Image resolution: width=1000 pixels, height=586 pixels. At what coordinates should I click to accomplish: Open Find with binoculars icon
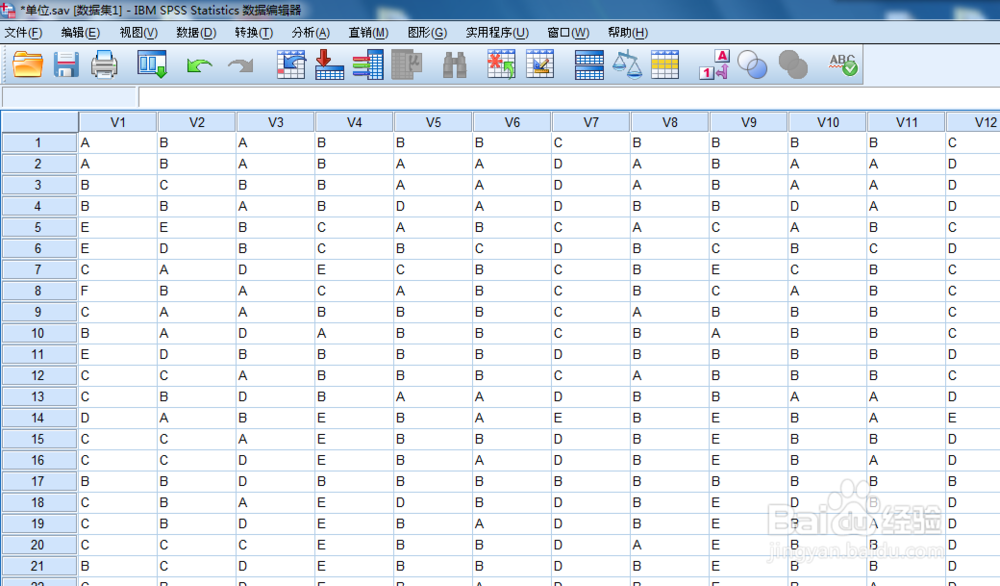coord(454,65)
